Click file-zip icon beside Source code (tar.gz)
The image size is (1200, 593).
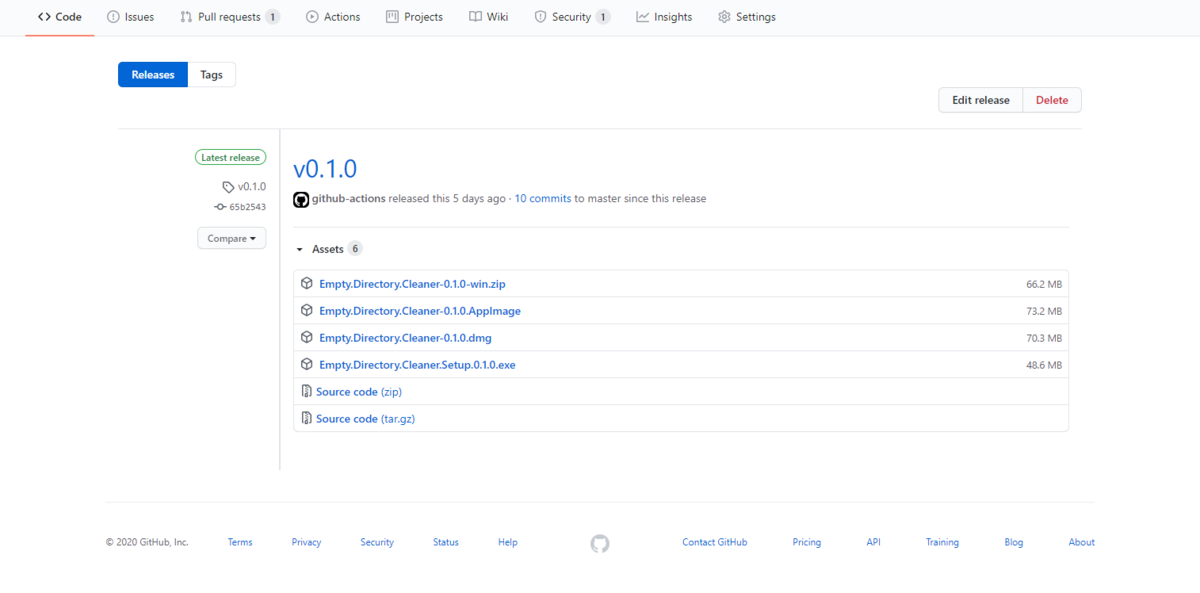click(307, 419)
